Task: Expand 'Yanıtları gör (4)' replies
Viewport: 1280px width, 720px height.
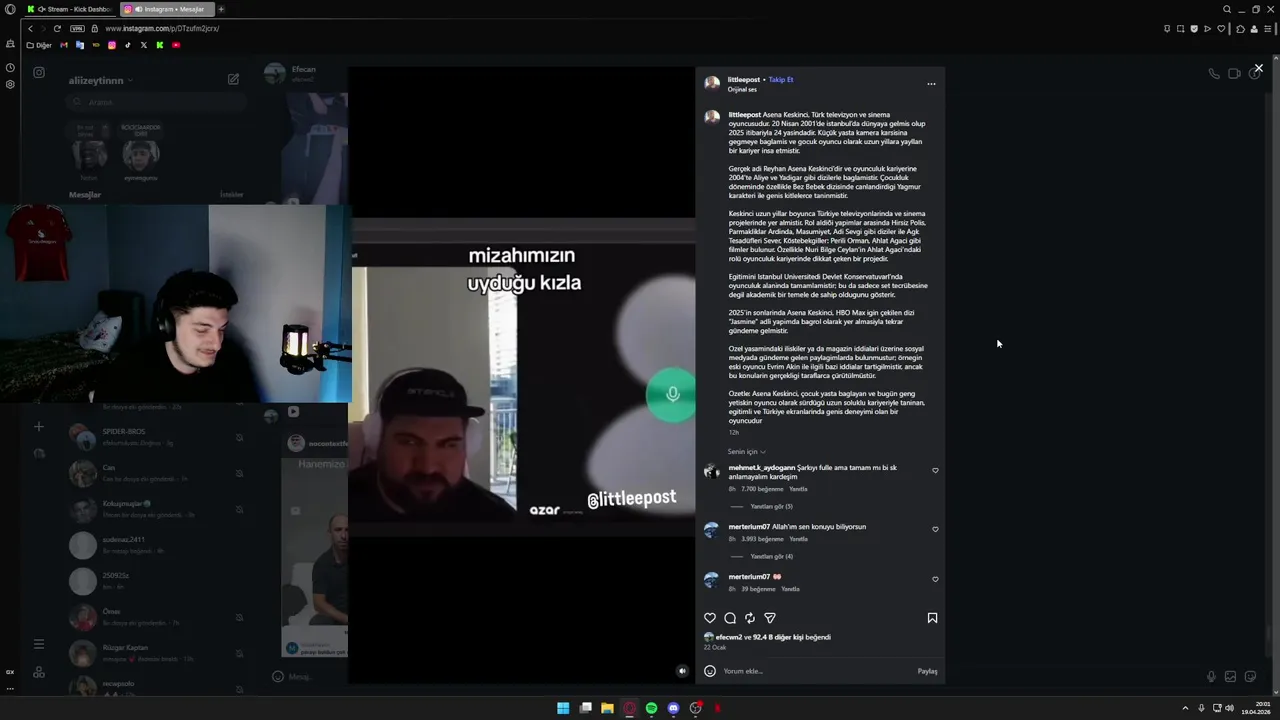Action: [771, 557]
